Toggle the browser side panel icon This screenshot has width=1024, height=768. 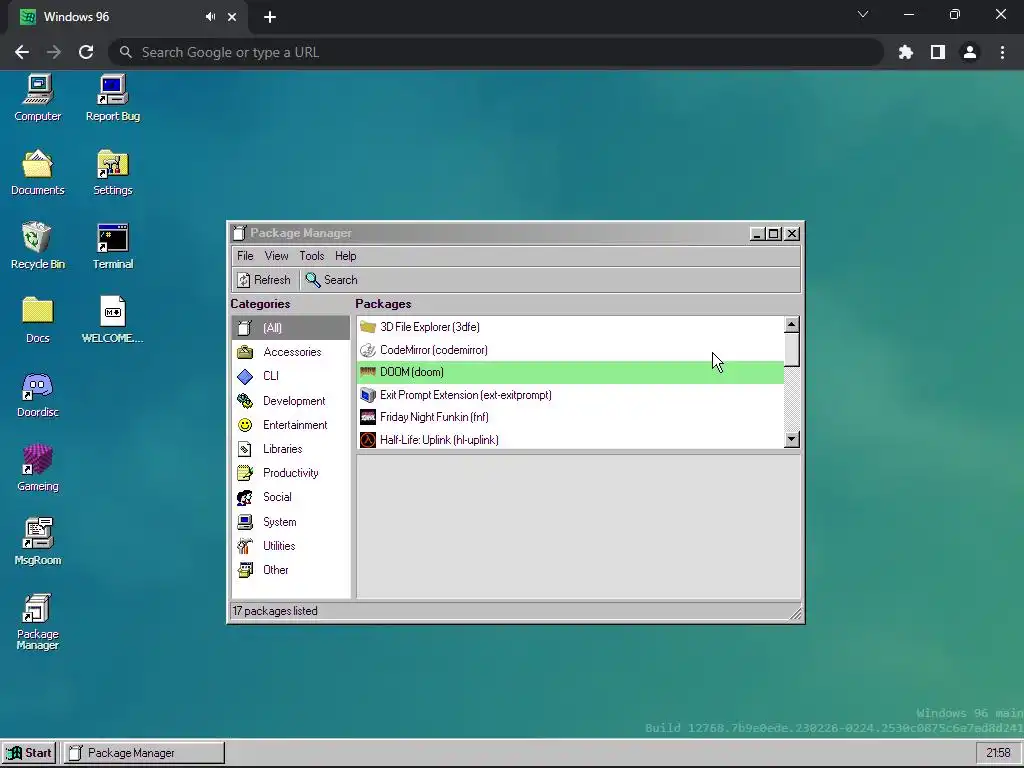click(938, 52)
